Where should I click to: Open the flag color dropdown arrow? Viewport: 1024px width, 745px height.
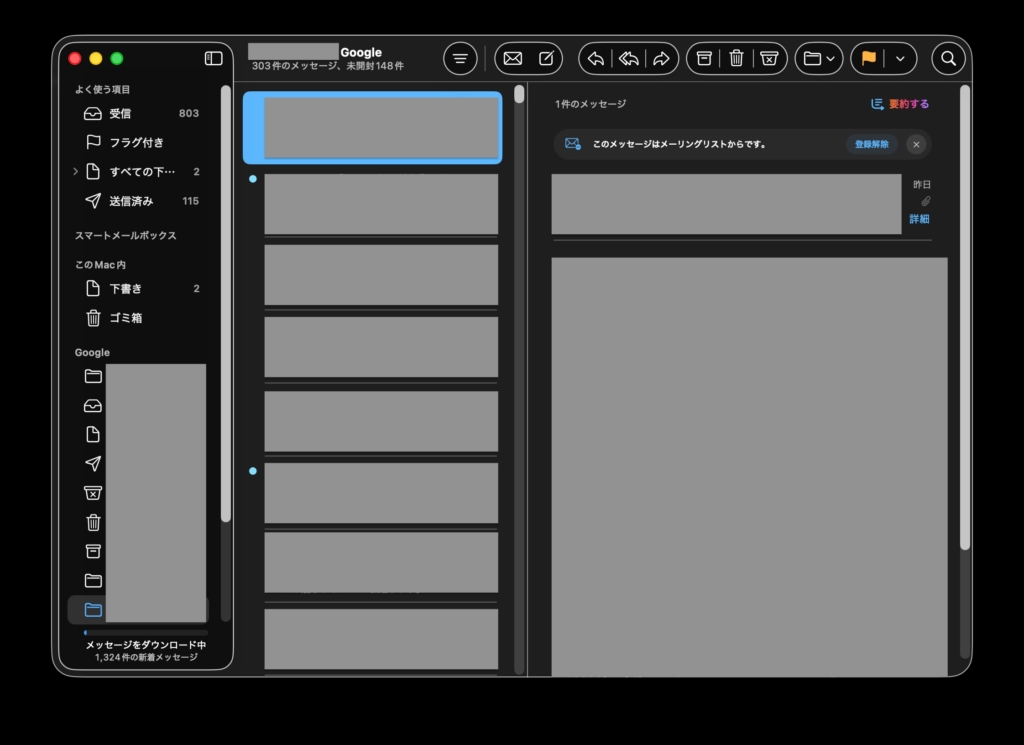tap(900, 58)
